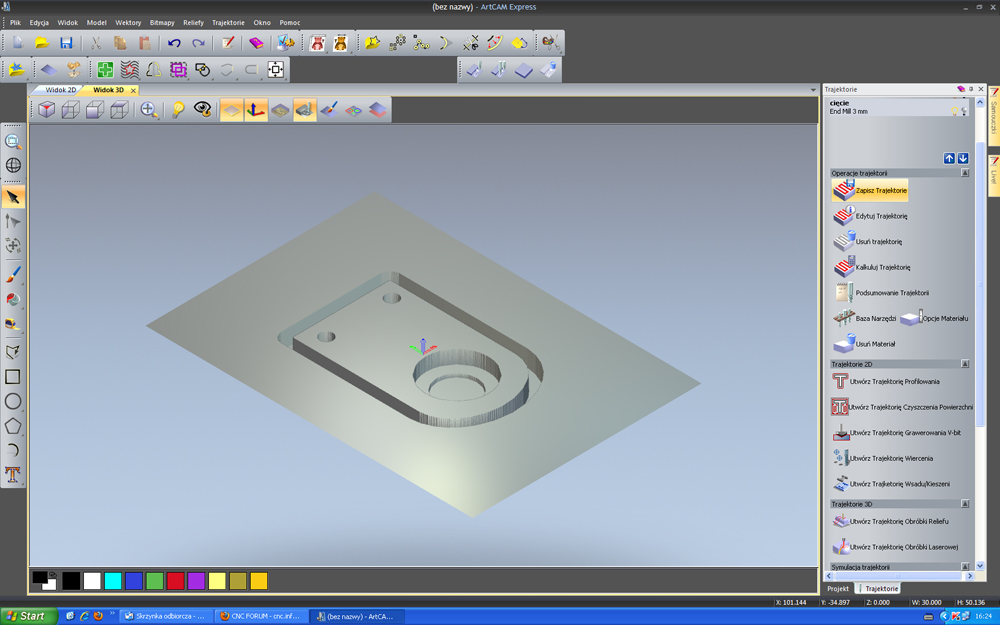Open Skrzynka odbiorcza taskbar item
The height and width of the screenshot is (625, 1000).
pos(165,616)
